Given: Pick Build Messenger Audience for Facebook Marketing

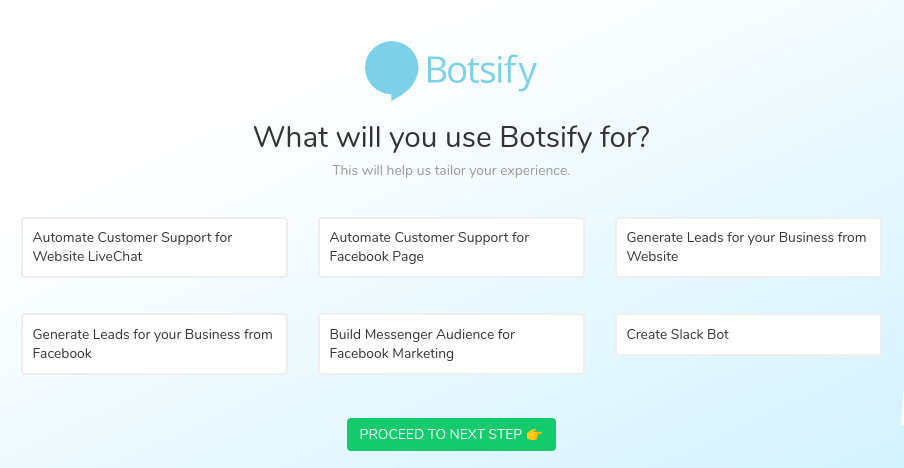Looking at the screenshot, I should [x=451, y=344].
